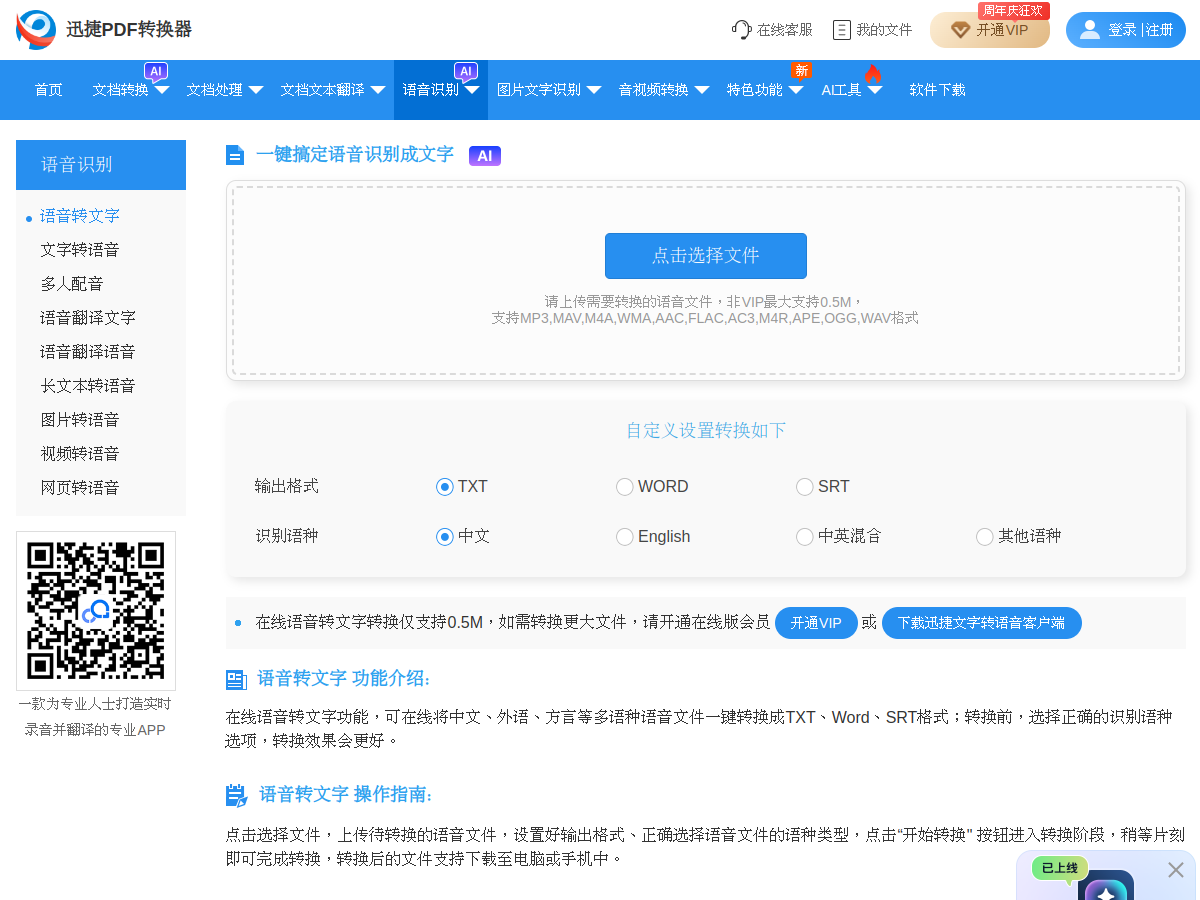The height and width of the screenshot is (900, 1200).
Task: Expand the 文档处理 dropdown arrow
Action: tap(256, 90)
